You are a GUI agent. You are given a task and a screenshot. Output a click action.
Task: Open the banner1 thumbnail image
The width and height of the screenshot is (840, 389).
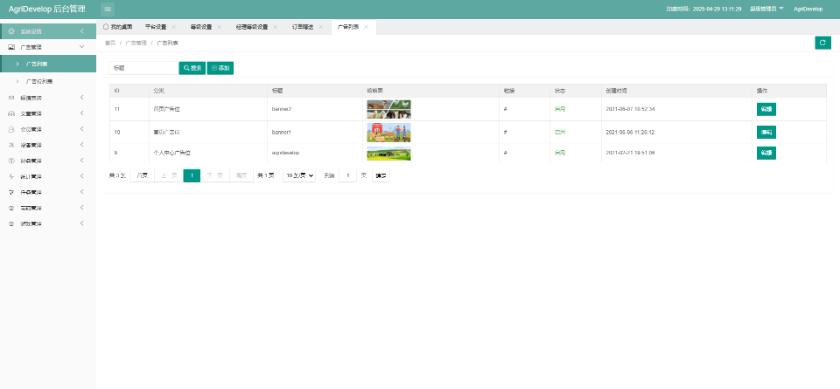coord(389,132)
